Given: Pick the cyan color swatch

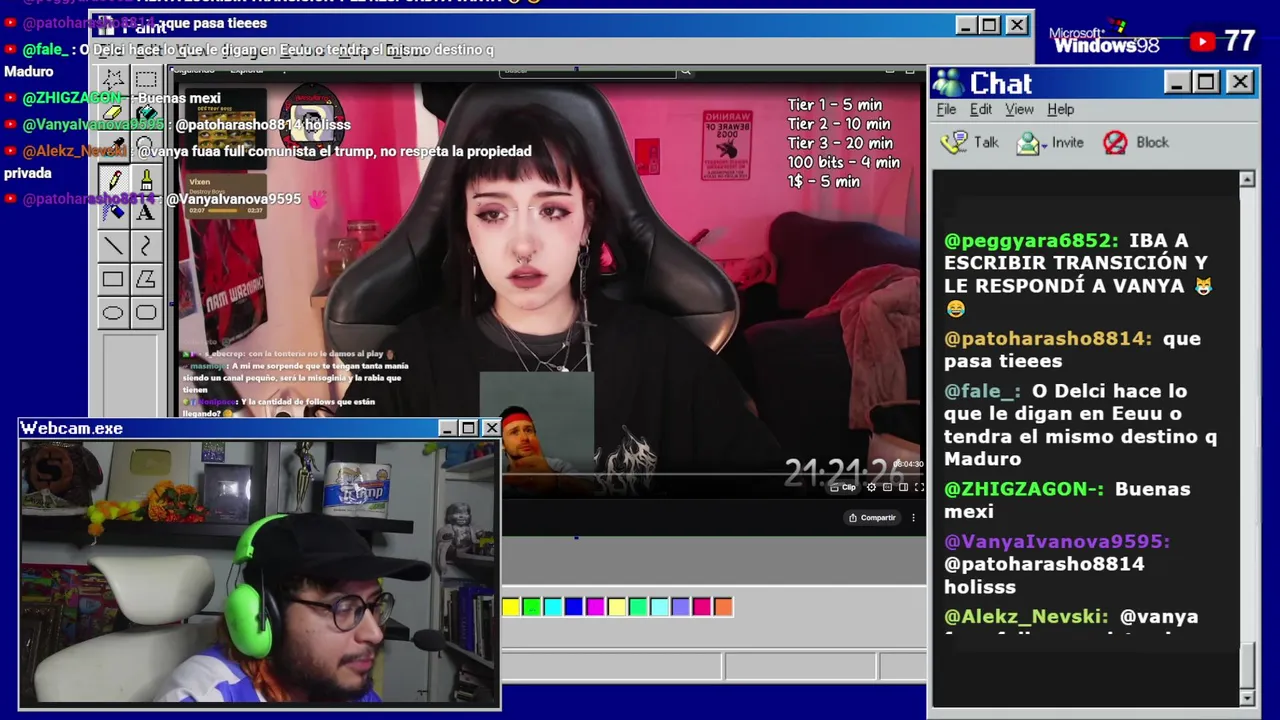Looking at the screenshot, I should [x=553, y=606].
